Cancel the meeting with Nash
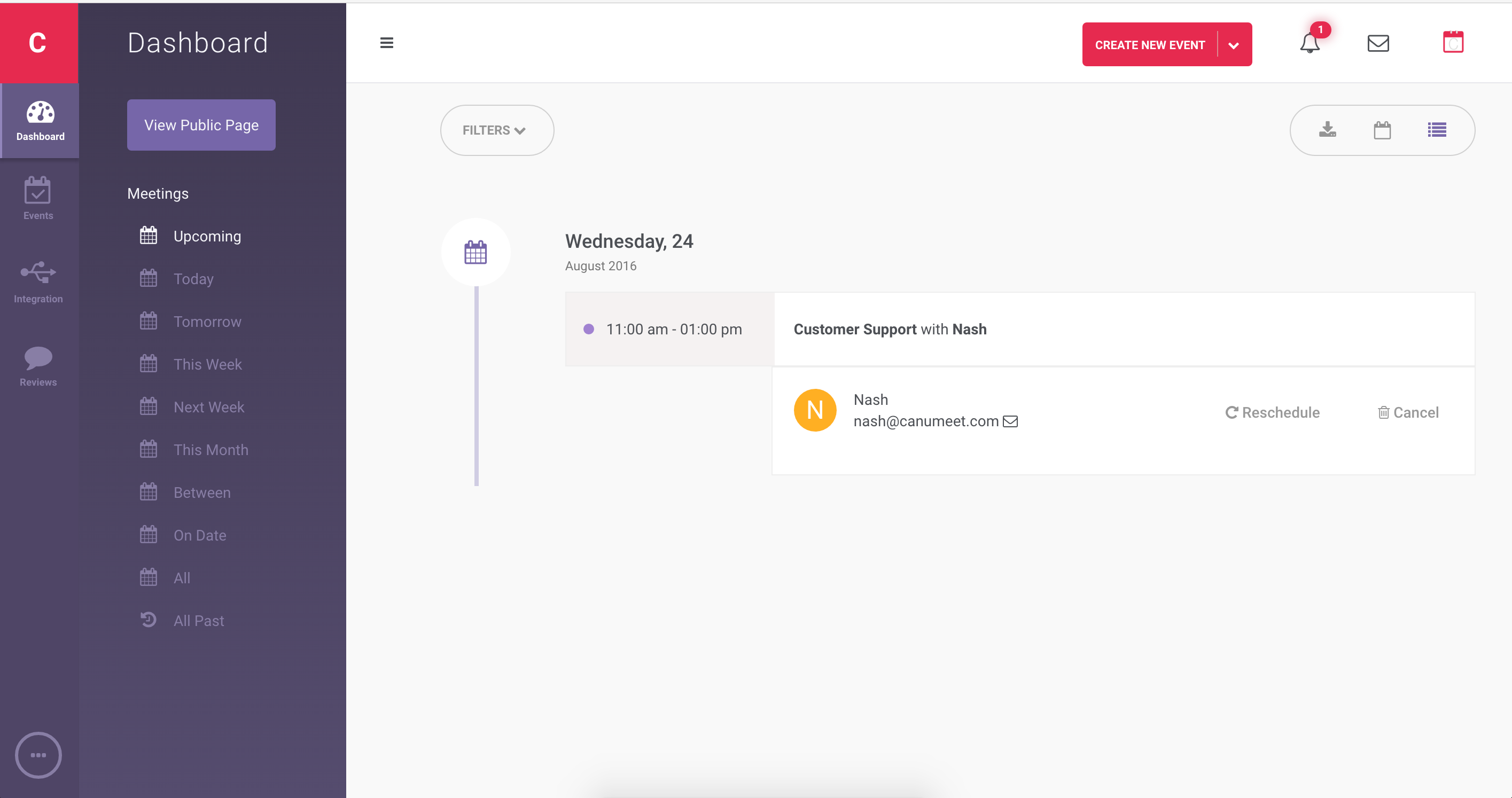The image size is (1512, 798). [1407, 412]
